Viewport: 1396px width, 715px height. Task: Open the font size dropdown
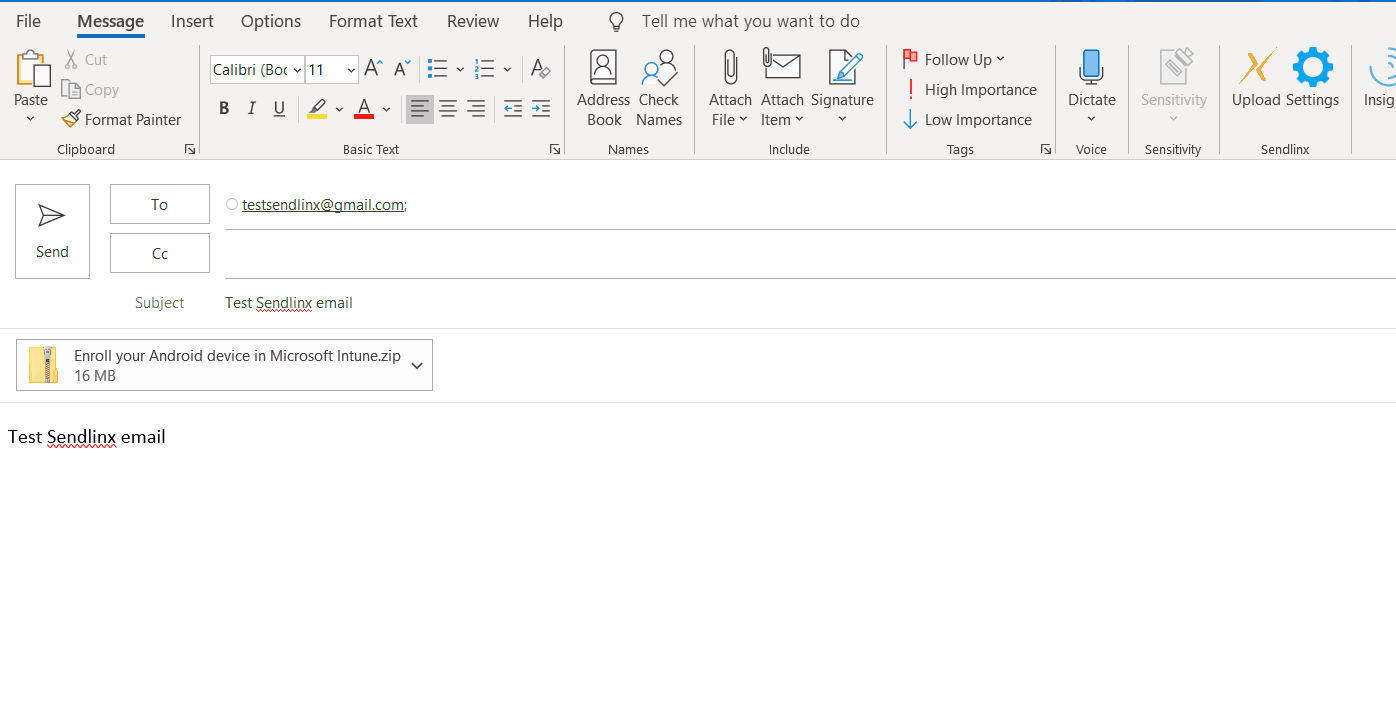click(351, 70)
